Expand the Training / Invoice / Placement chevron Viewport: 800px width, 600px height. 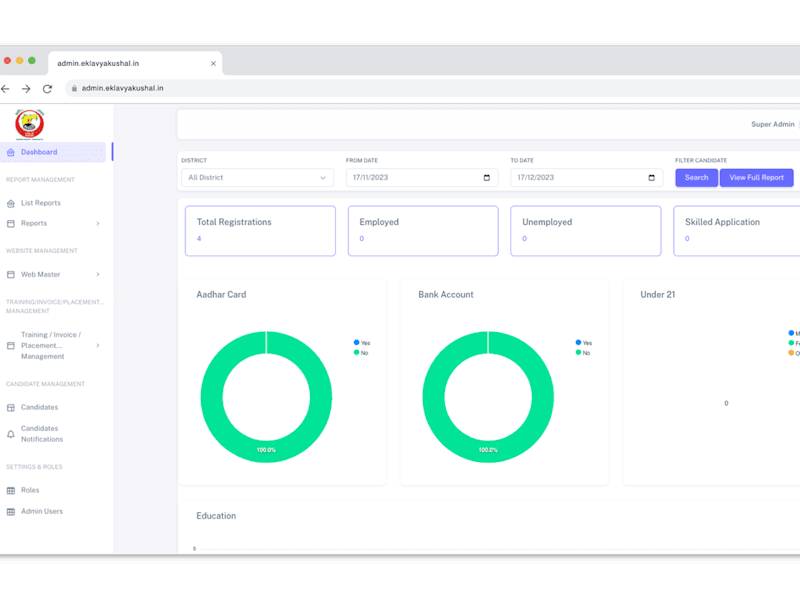(98, 345)
